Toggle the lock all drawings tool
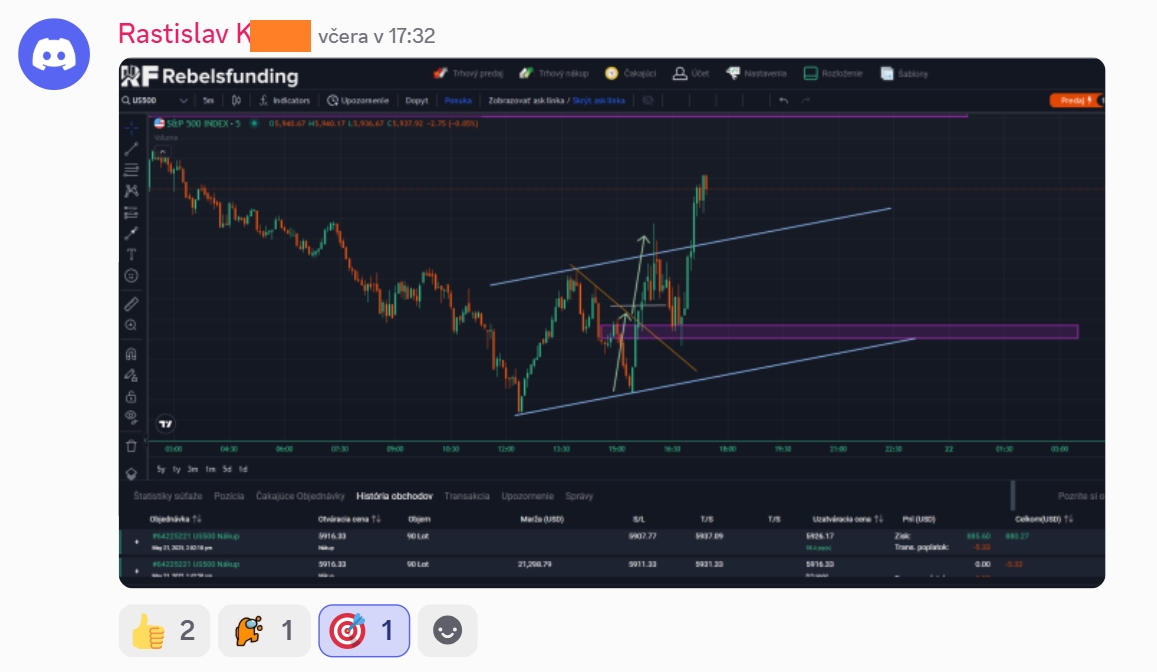 [x=131, y=397]
